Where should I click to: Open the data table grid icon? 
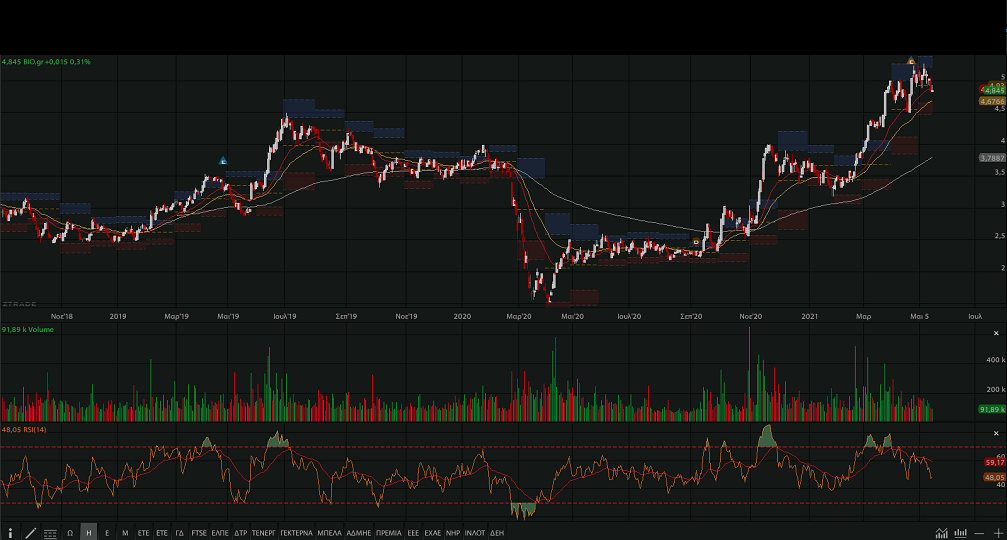[x=50, y=533]
